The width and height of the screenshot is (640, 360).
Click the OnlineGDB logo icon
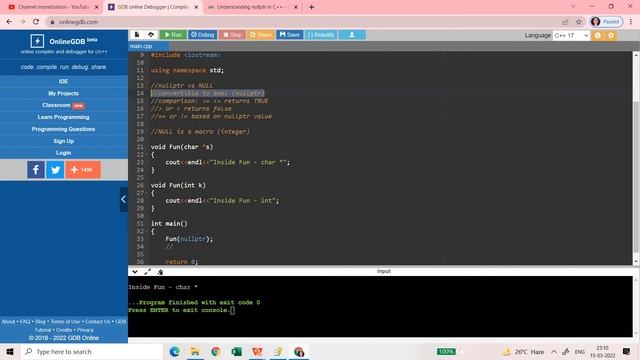[37, 41]
